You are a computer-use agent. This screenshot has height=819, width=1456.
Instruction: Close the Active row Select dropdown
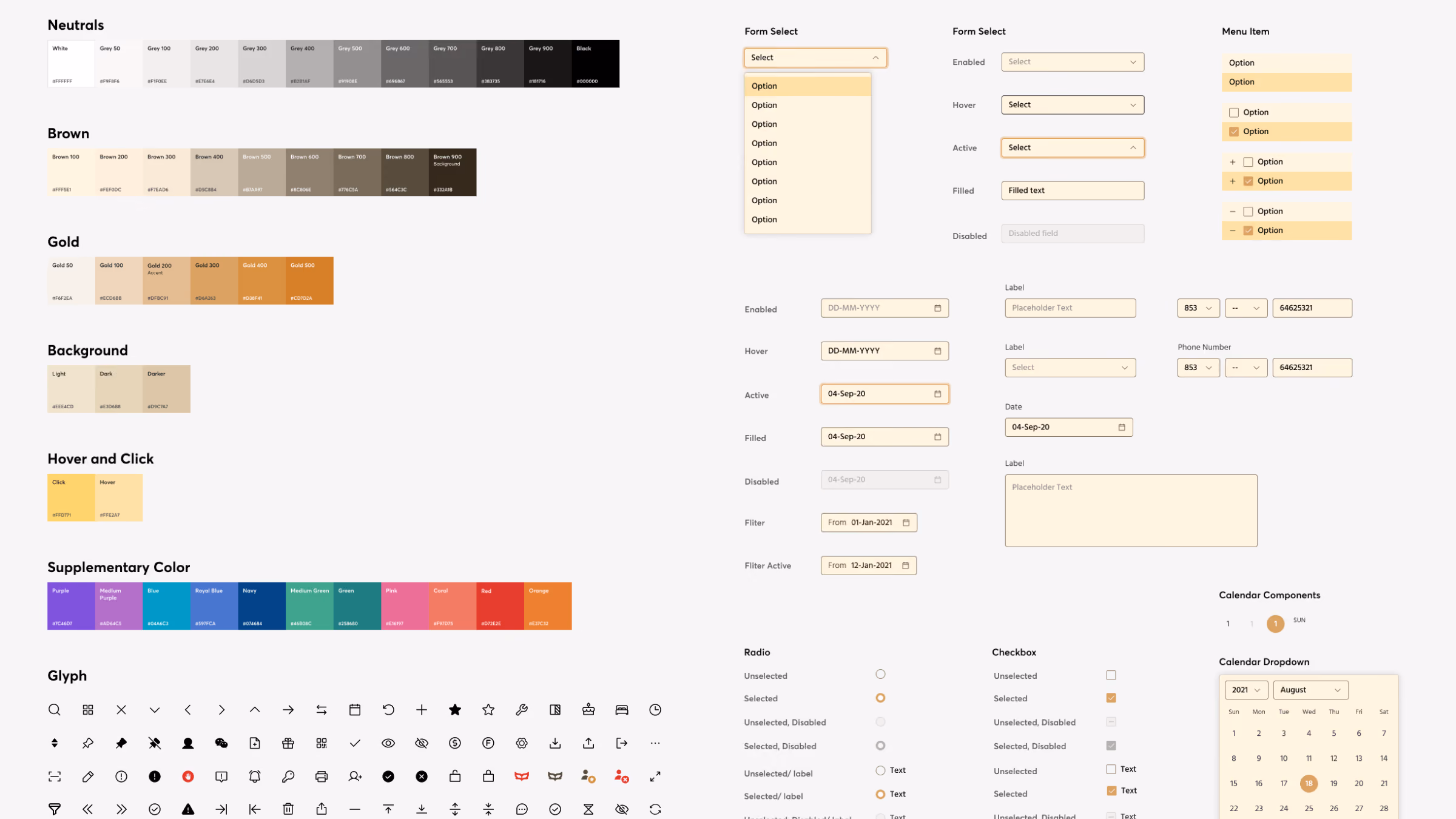pyautogui.click(x=1073, y=148)
